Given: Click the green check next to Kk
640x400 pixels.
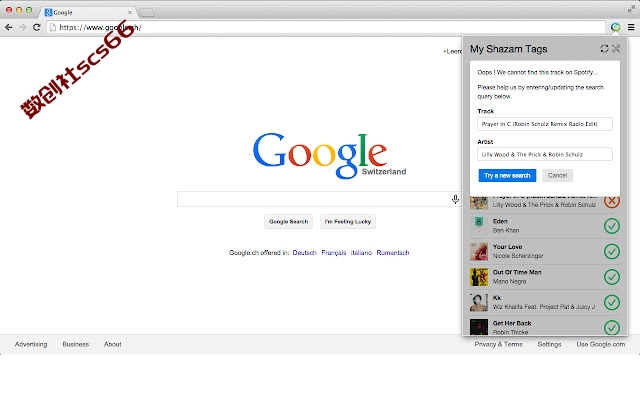Looking at the screenshot, I should pyautogui.click(x=612, y=302).
